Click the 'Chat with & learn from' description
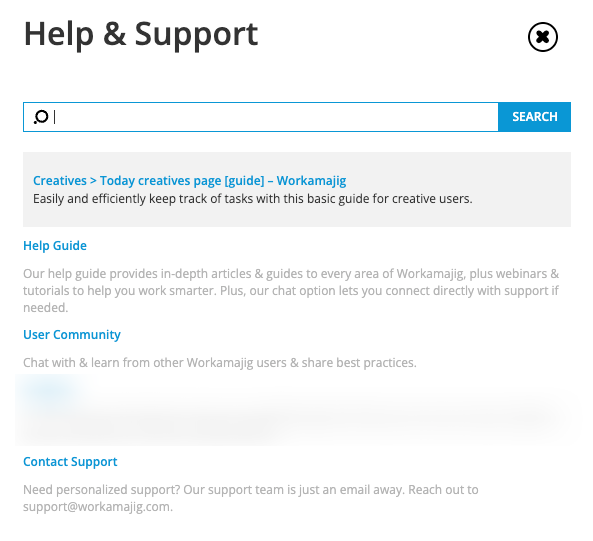The image size is (593, 541). 220,363
